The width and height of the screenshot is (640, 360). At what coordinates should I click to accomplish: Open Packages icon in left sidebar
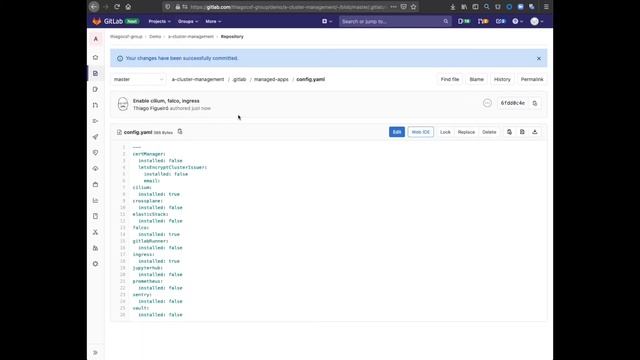coord(96,184)
